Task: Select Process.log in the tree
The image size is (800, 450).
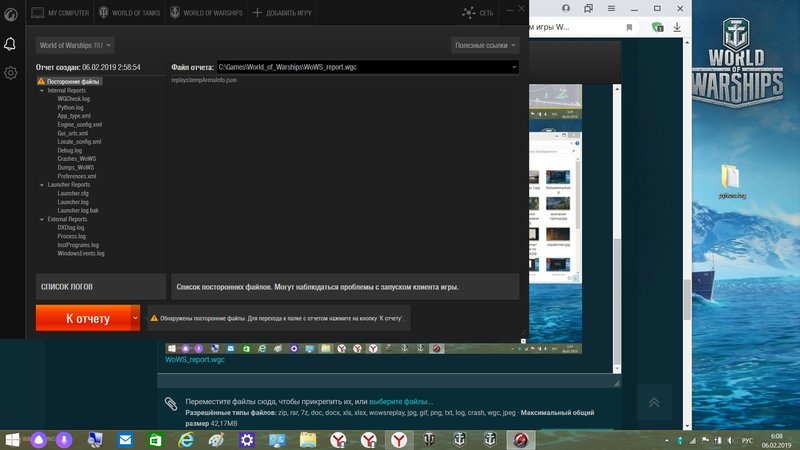Action: pos(71,236)
